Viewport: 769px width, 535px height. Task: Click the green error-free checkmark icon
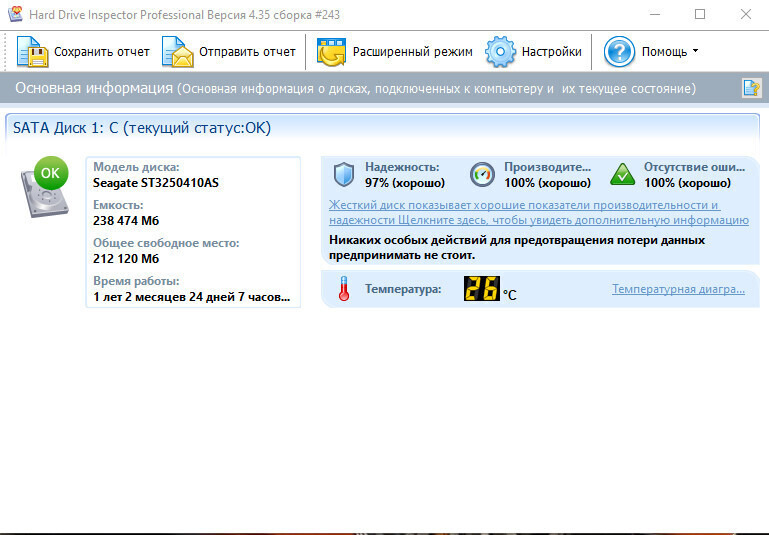point(622,175)
